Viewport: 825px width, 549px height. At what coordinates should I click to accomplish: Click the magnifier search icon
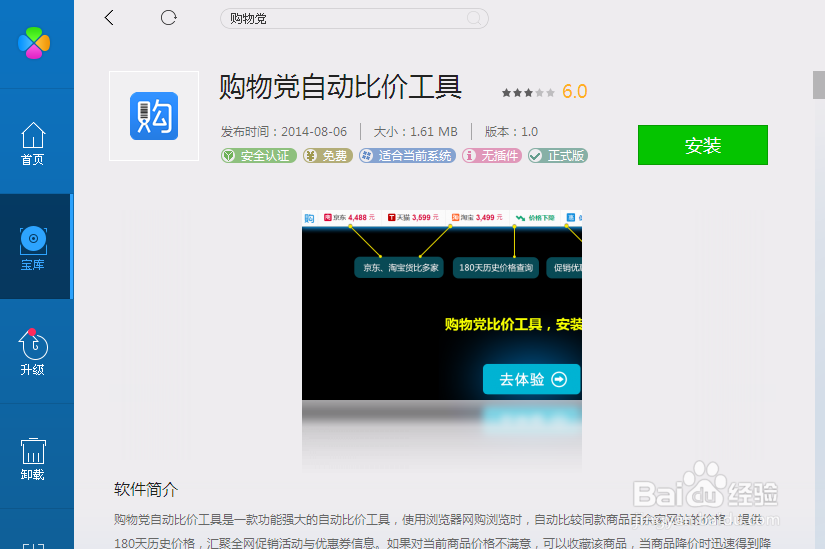(474, 18)
